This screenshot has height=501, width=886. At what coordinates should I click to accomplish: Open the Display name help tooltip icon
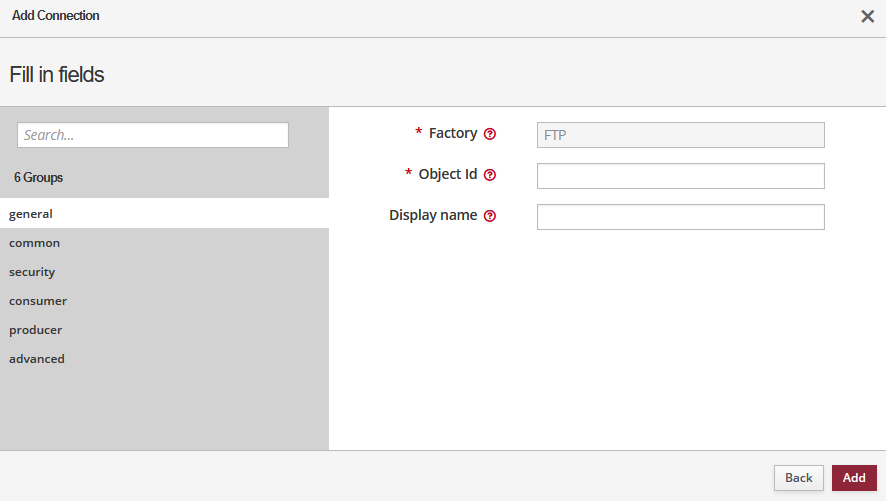click(490, 216)
